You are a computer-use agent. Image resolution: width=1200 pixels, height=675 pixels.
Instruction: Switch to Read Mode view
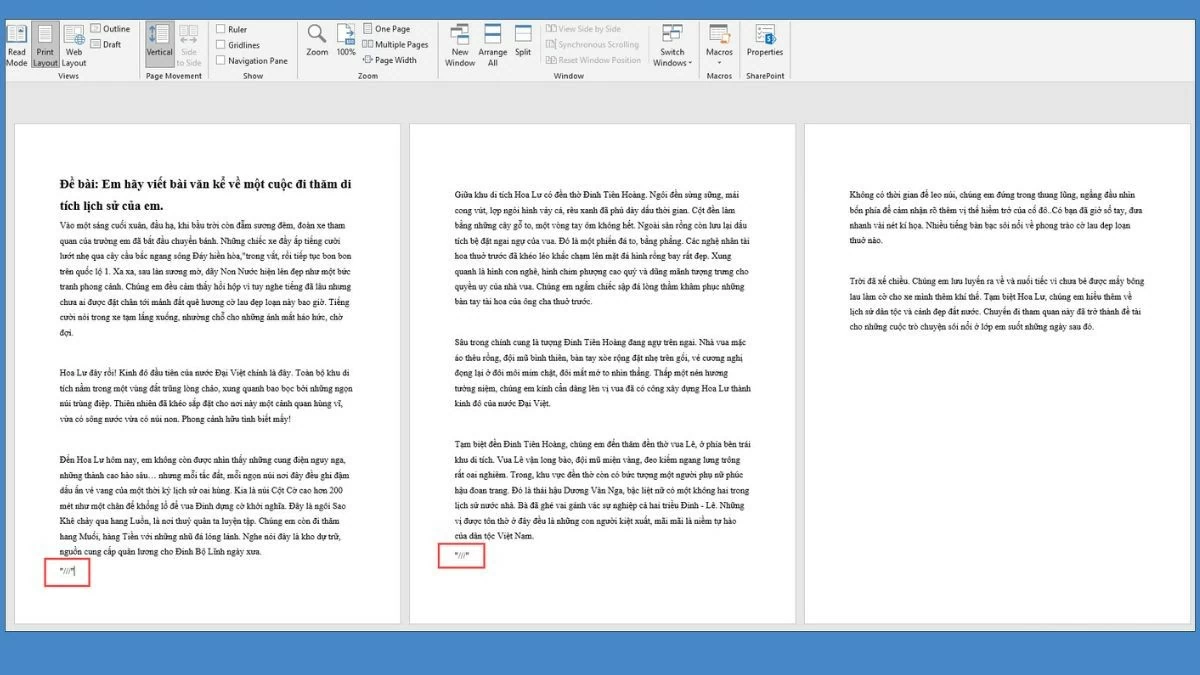(16, 44)
